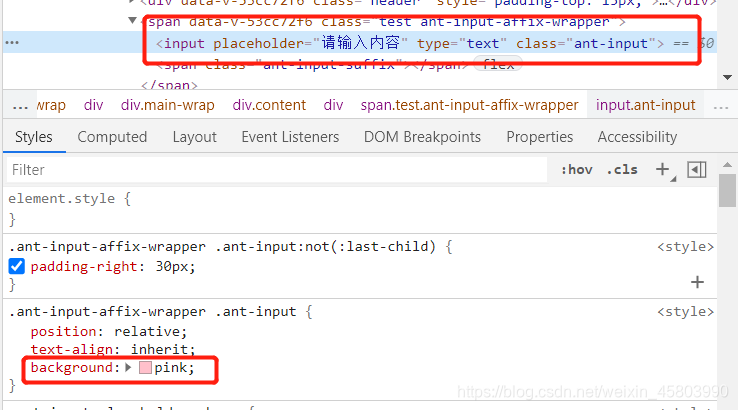Select span.test.ant-input-affix-wrapper breadcrumb
Viewport: 738px width, 410px height.
[469, 105]
